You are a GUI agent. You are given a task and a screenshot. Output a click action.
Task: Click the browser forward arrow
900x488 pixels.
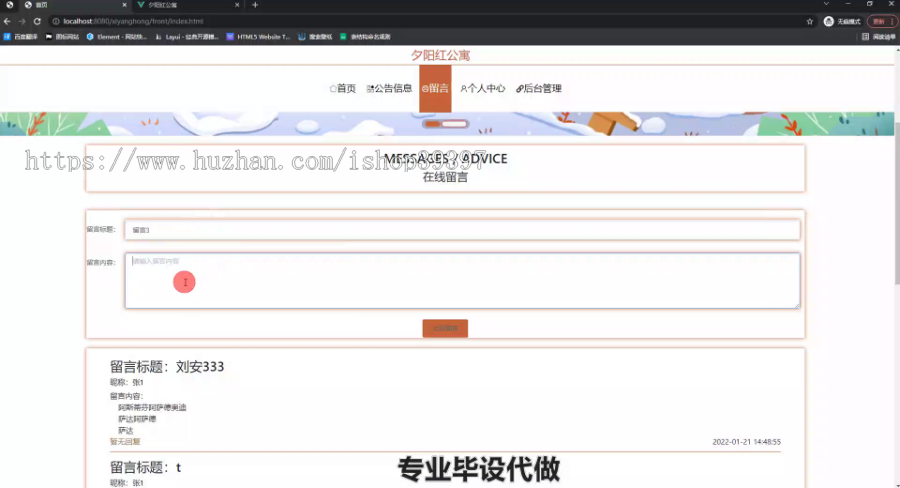(x=22, y=21)
